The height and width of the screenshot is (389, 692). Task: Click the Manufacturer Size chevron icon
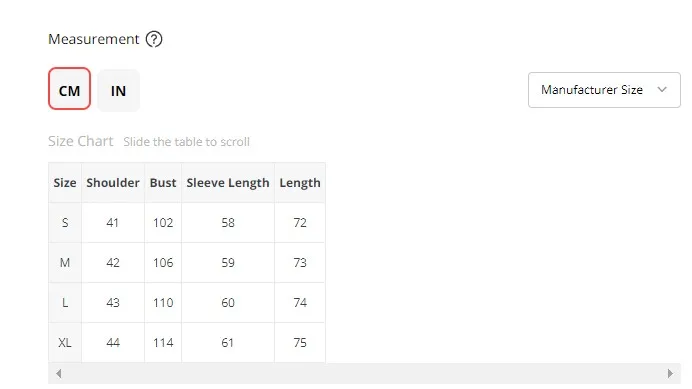tap(662, 90)
